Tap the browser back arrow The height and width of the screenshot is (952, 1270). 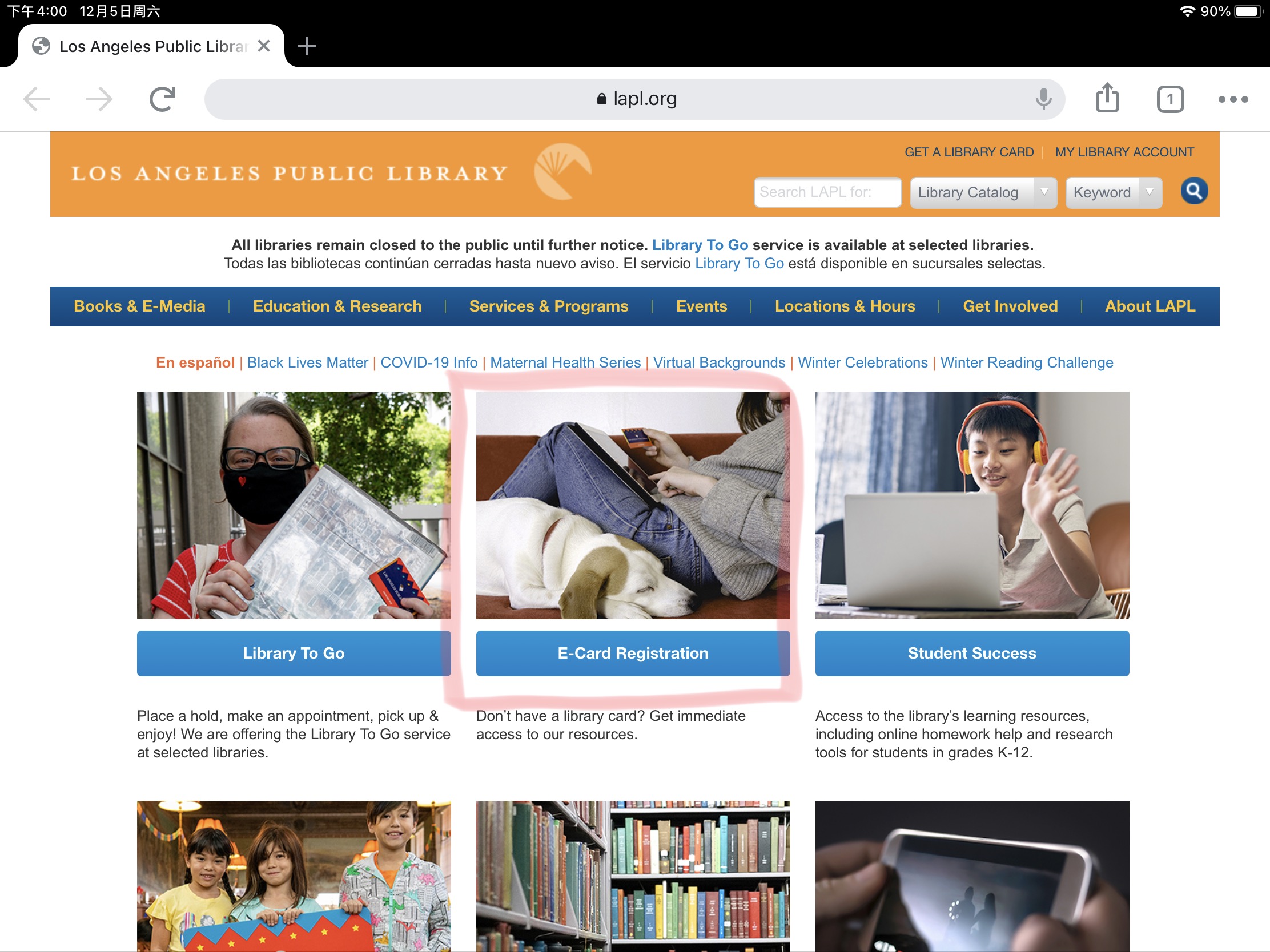(37, 99)
